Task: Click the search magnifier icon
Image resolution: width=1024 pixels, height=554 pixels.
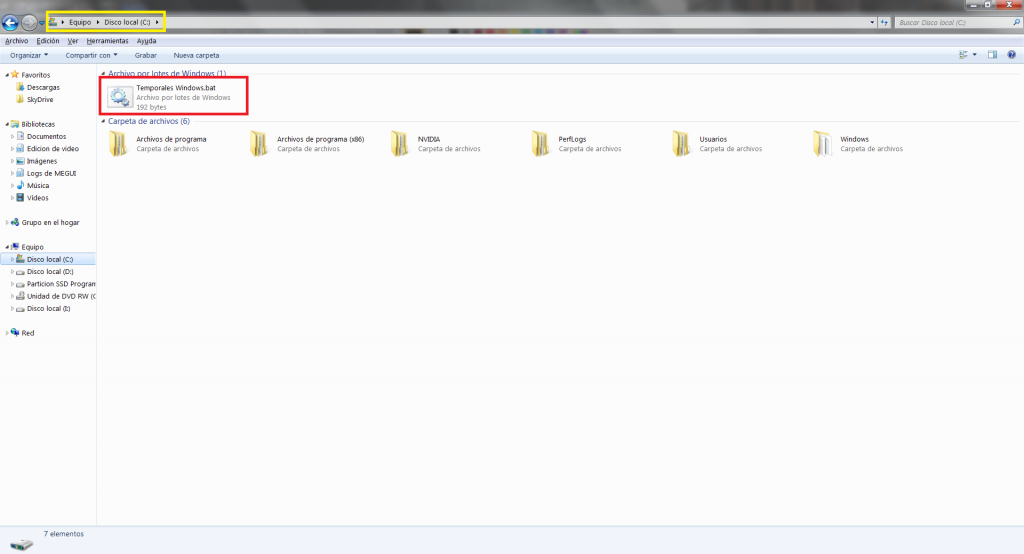Action: [1016, 22]
